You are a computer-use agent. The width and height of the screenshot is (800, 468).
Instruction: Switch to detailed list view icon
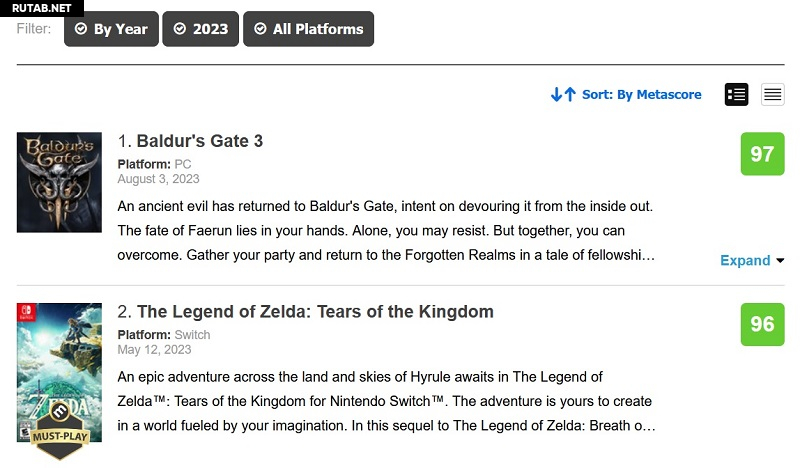pyautogui.click(x=737, y=94)
